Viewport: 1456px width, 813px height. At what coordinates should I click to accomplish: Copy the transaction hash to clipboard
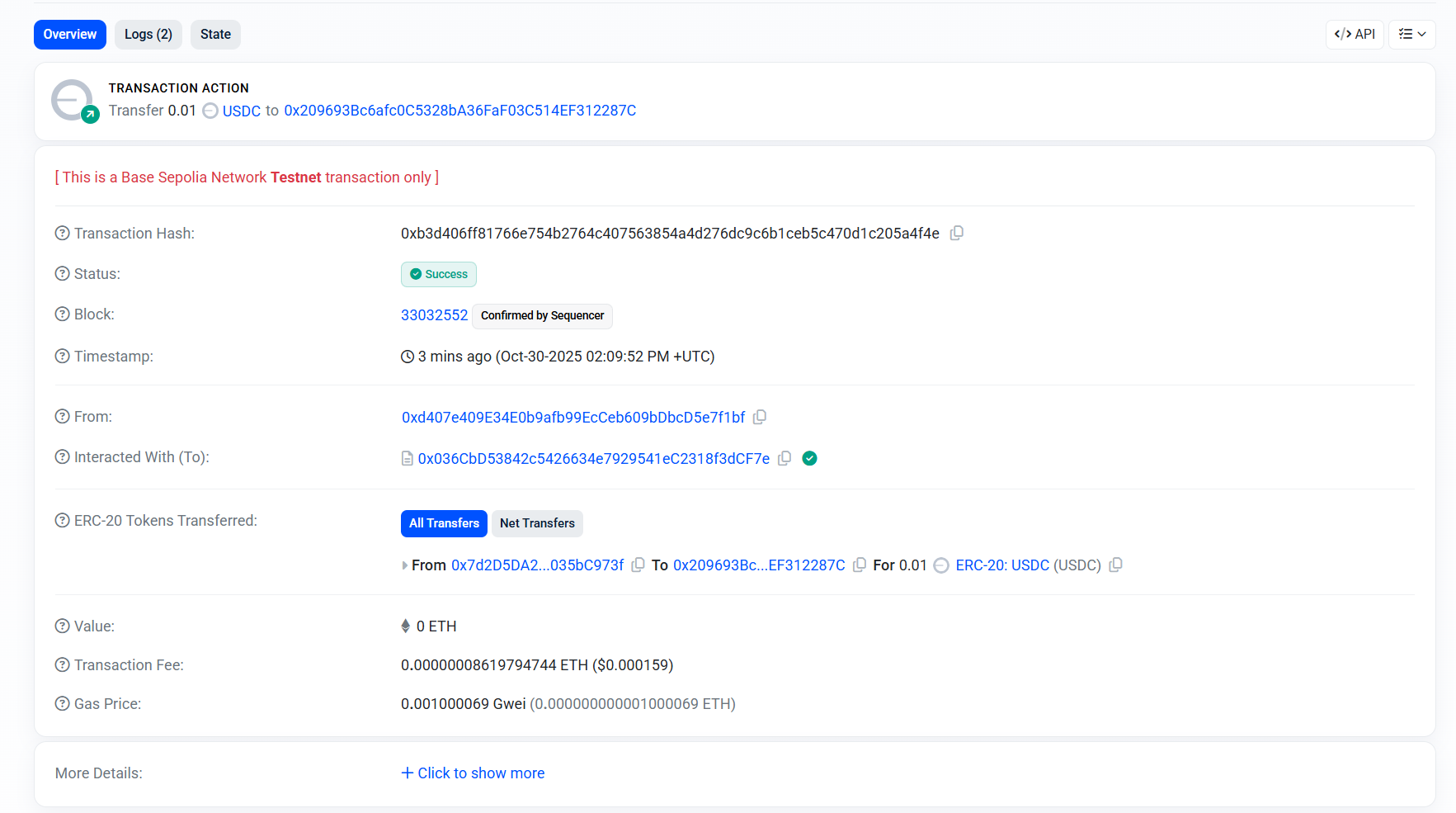(x=956, y=234)
